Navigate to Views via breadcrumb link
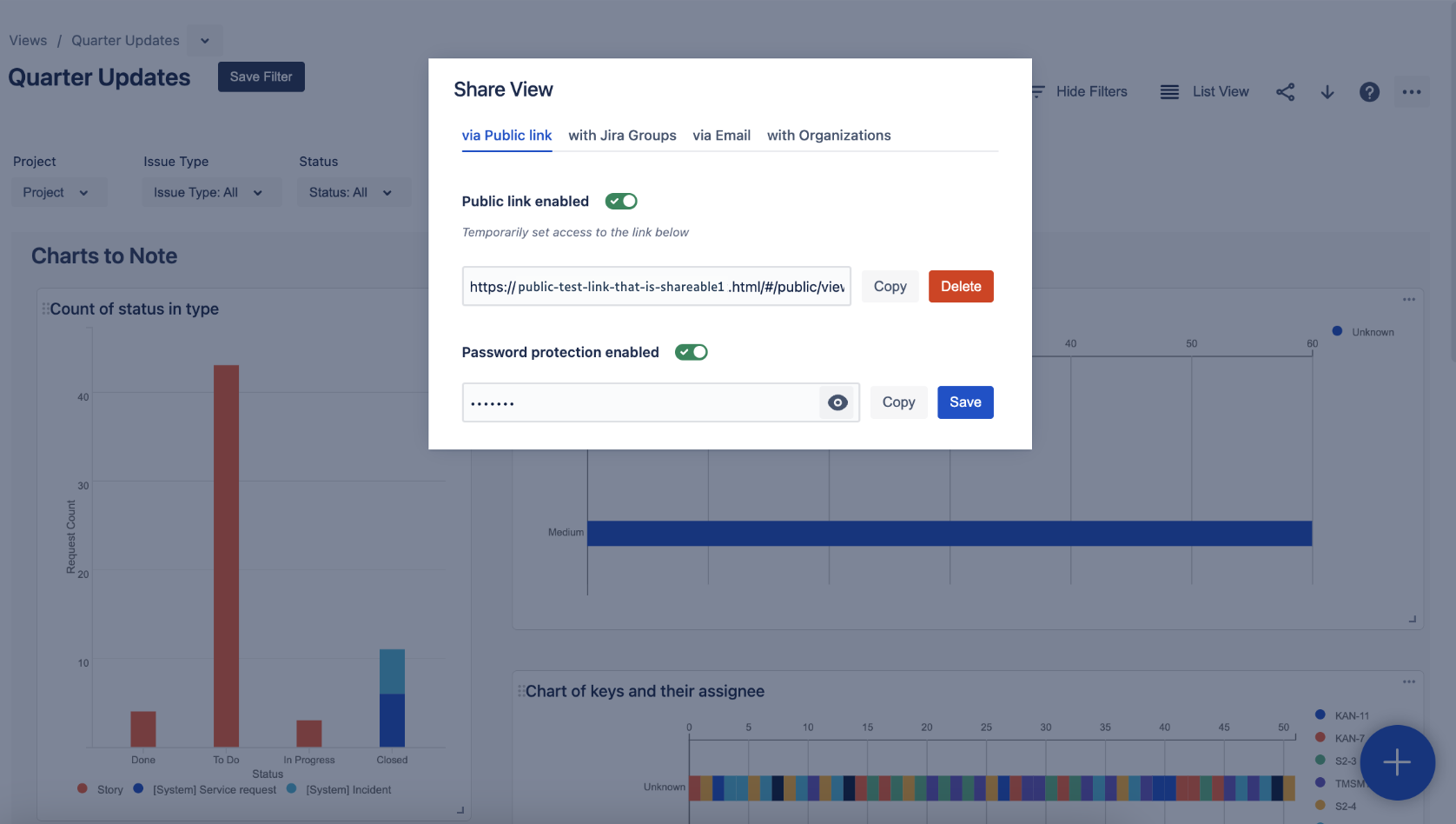 [x=28, y=40]
